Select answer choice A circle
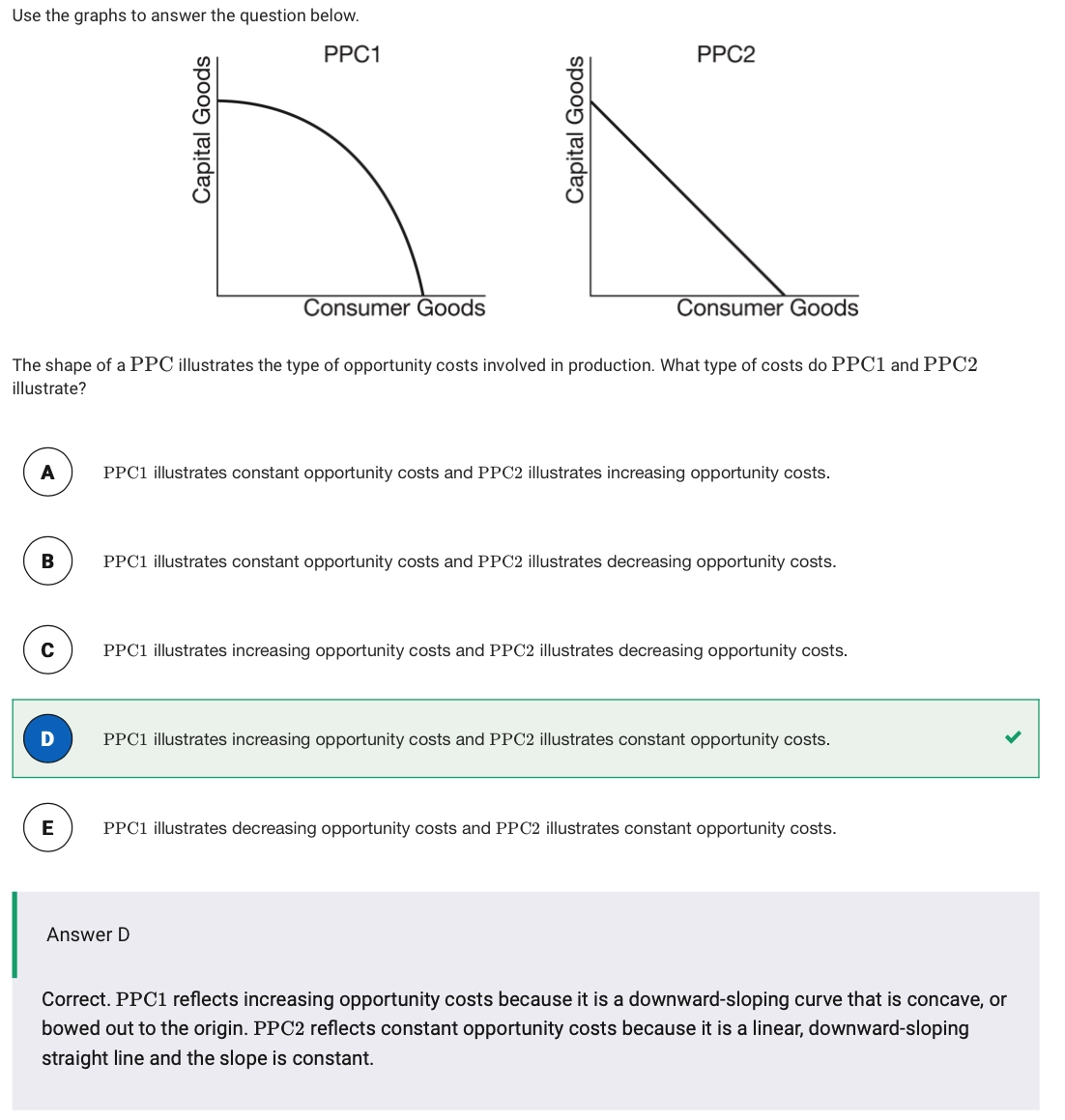This screenshot has width=1065, height=1120. 47,473
